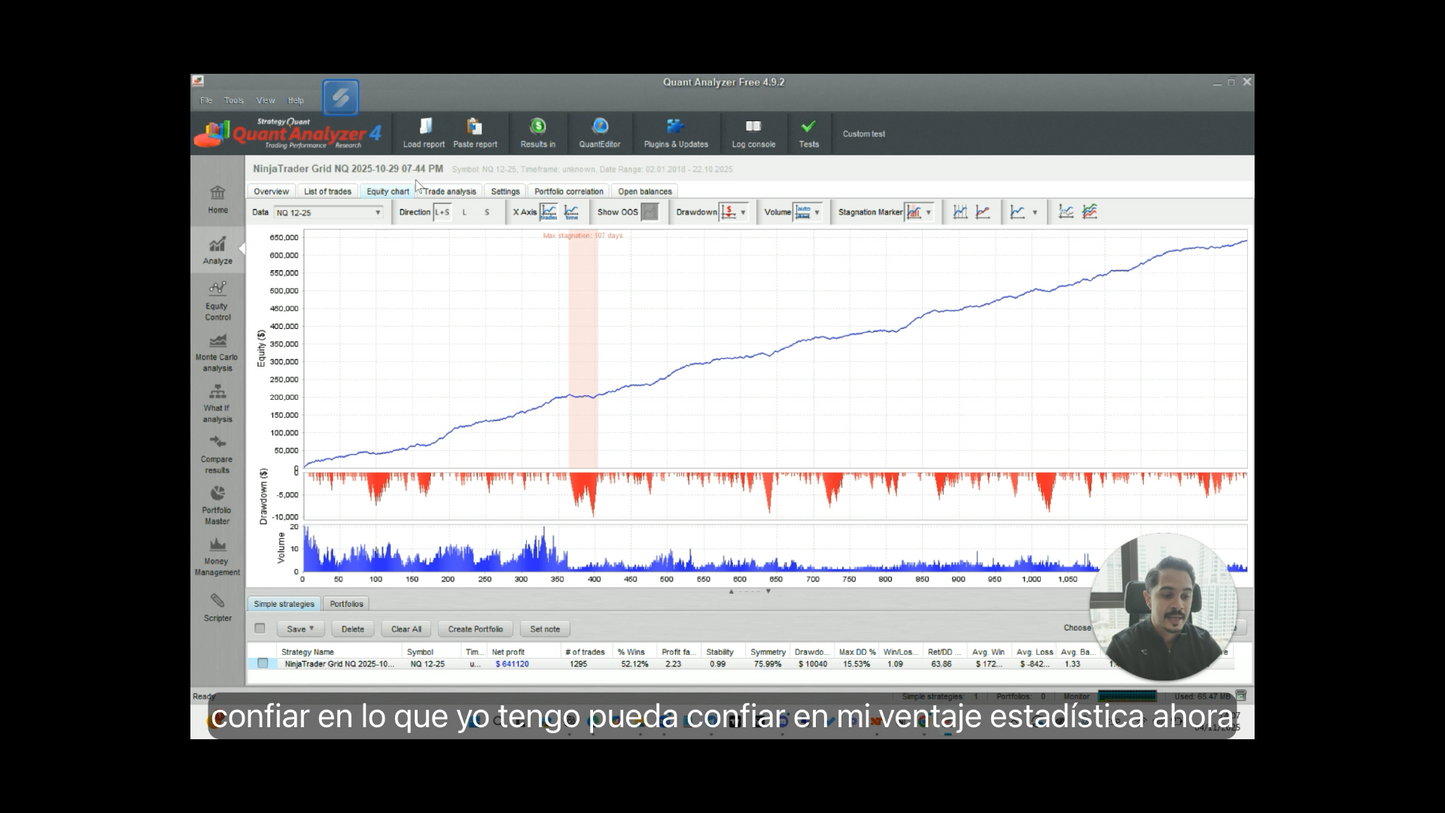This screenshot has height=813, width=1445.
Task: Switch to the Trade analysis tab
Action: pyautogui.click(x=450, y=191)
